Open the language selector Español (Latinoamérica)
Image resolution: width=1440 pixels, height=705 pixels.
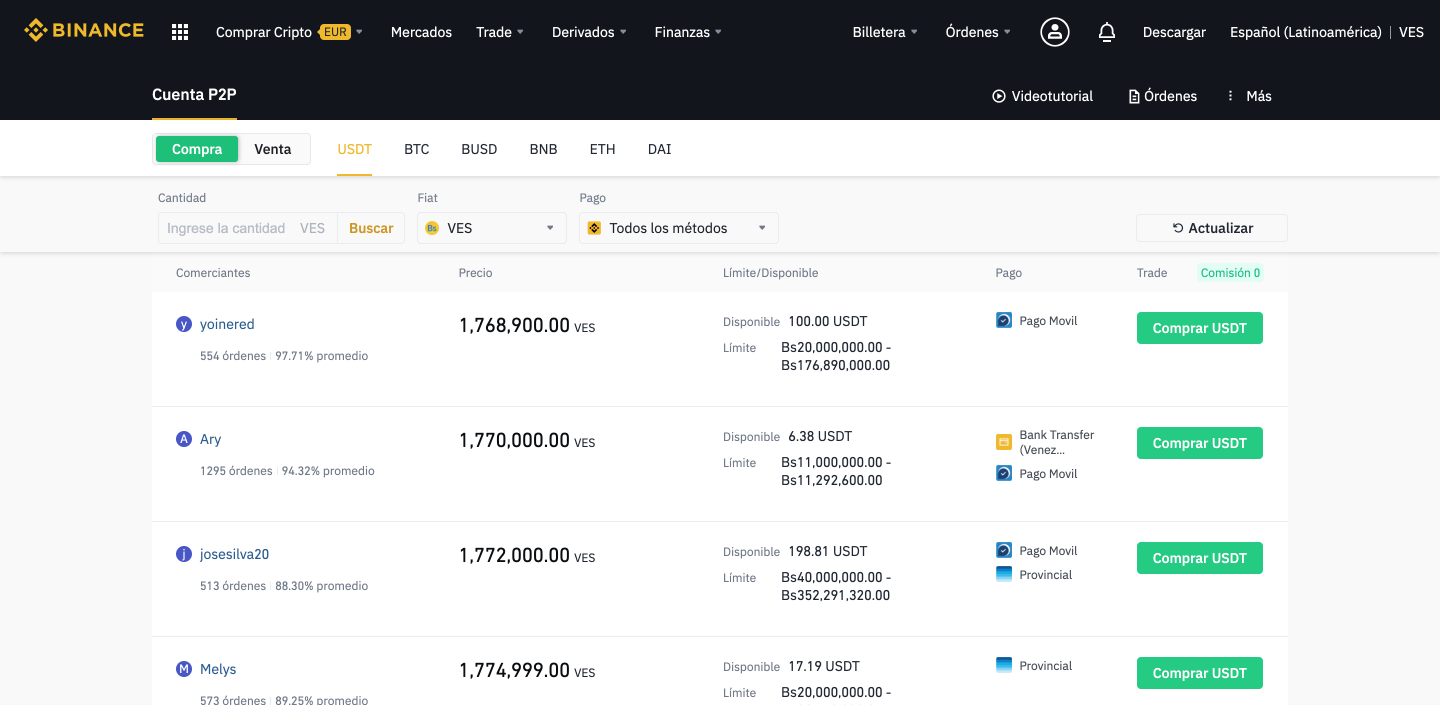coord(1305,32)
